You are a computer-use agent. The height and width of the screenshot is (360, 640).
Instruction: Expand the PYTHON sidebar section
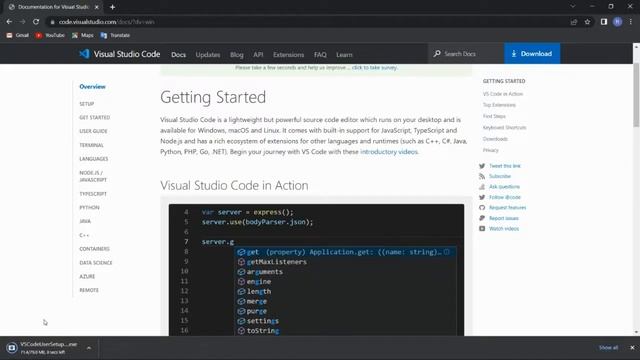click(x=89, y=207)
